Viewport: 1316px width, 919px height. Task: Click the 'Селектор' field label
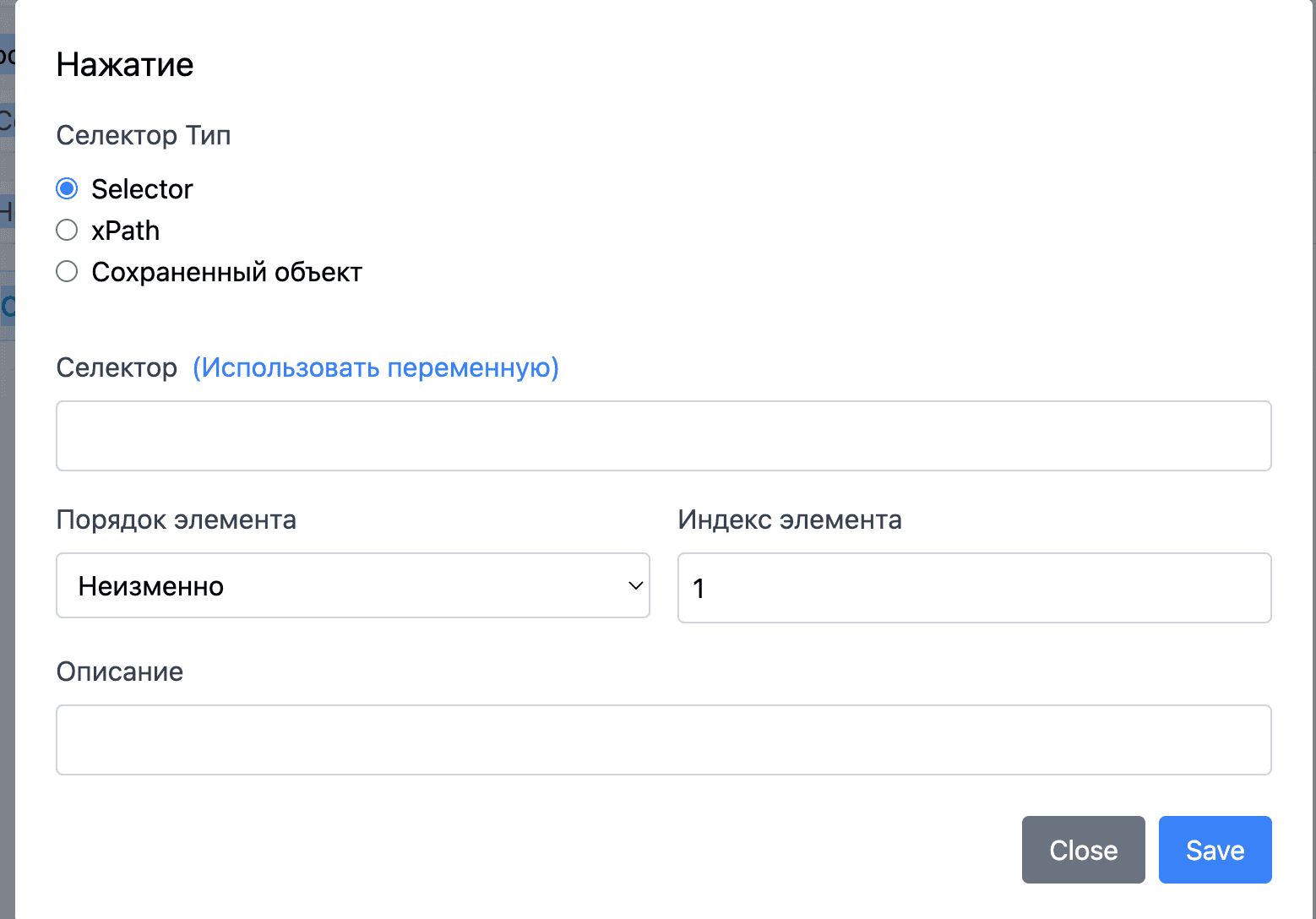tap(117, 367)
